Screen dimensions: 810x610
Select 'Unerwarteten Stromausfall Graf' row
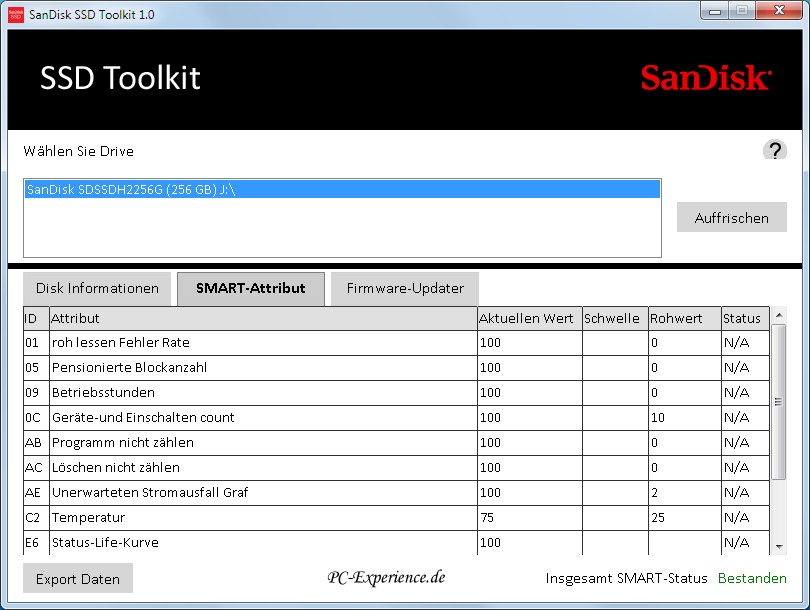[x=396, y=492]
